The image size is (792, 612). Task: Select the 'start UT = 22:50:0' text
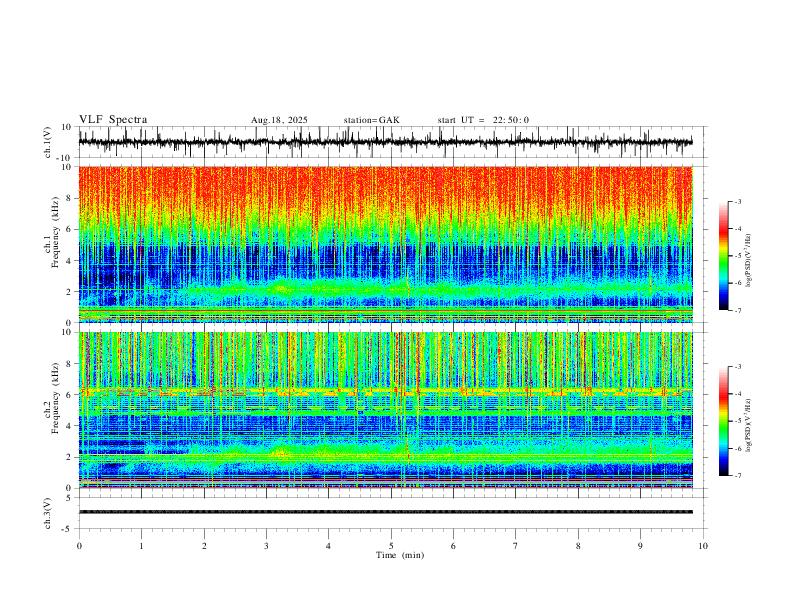tap(483, 120)
